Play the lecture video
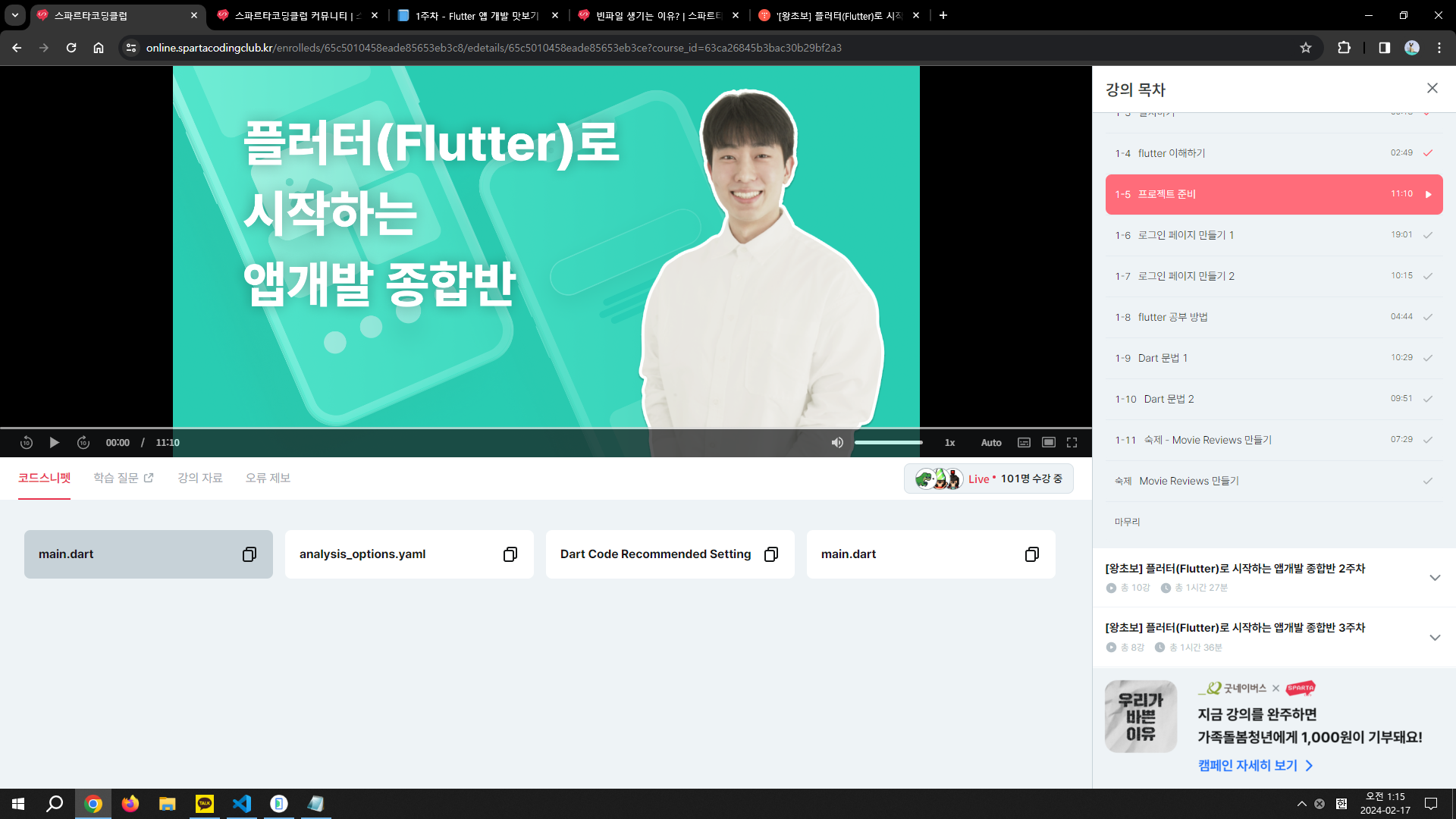Viewport: 1456px width, 819px height. click(54, 442)
